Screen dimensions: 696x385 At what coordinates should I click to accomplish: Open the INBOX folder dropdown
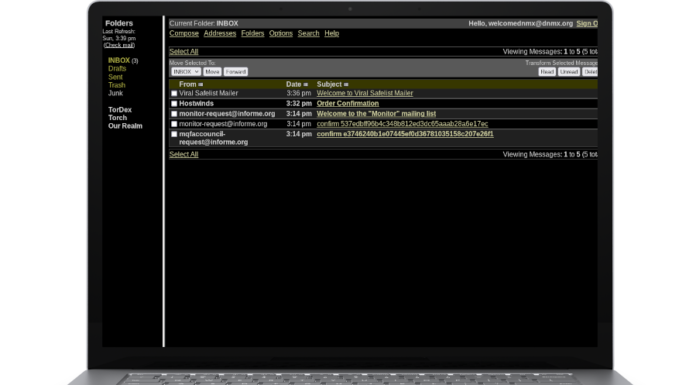[186, 72]
